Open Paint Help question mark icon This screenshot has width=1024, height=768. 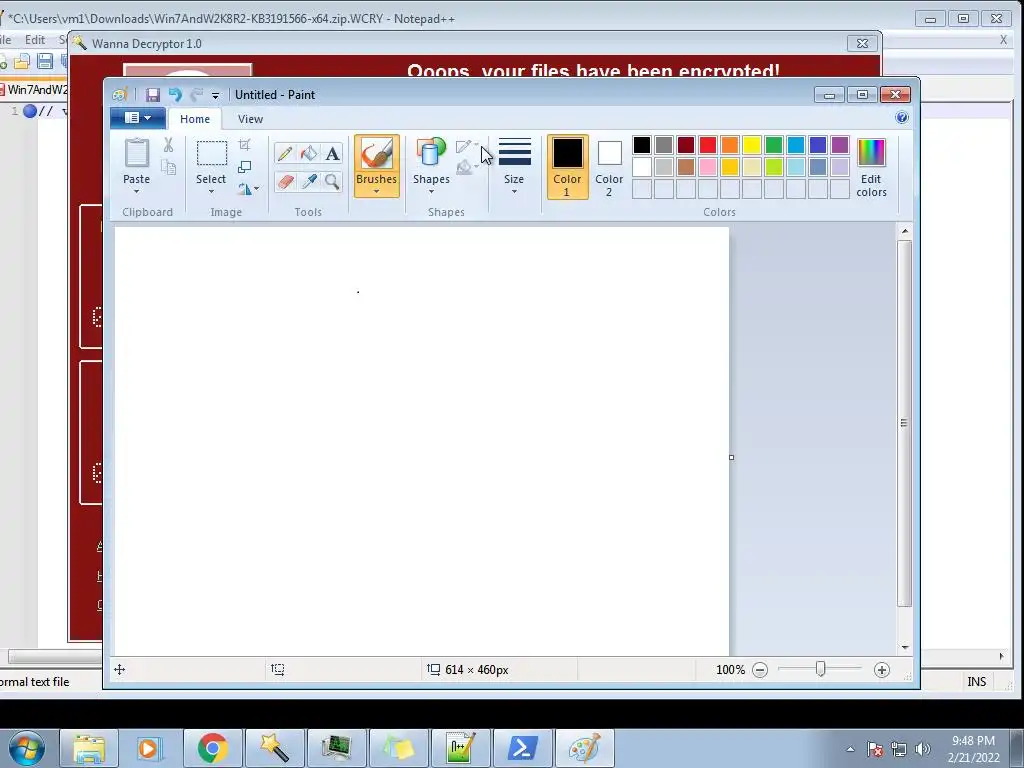pos(902,118)
